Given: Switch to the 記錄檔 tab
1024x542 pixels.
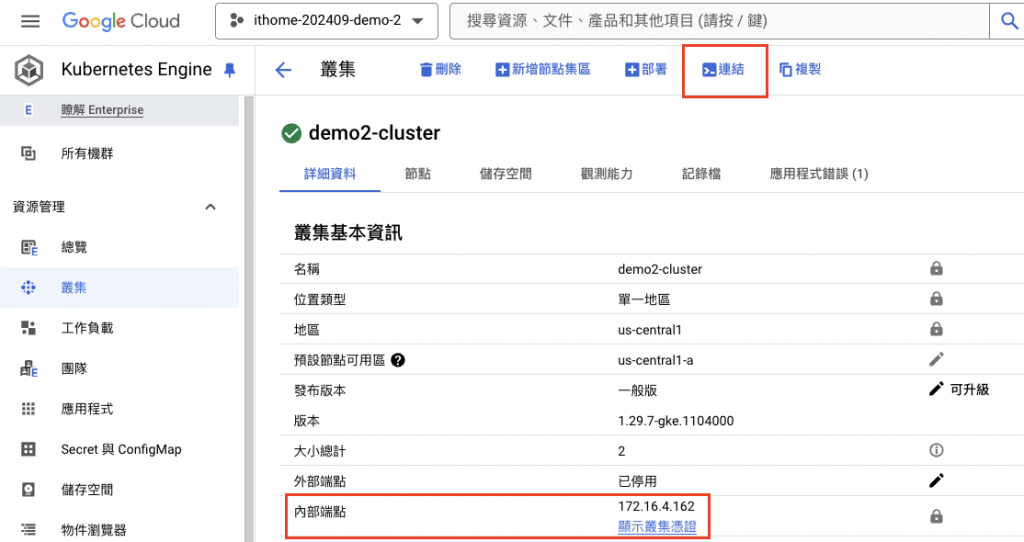Looking at the screenshot, I should [701, 174].
